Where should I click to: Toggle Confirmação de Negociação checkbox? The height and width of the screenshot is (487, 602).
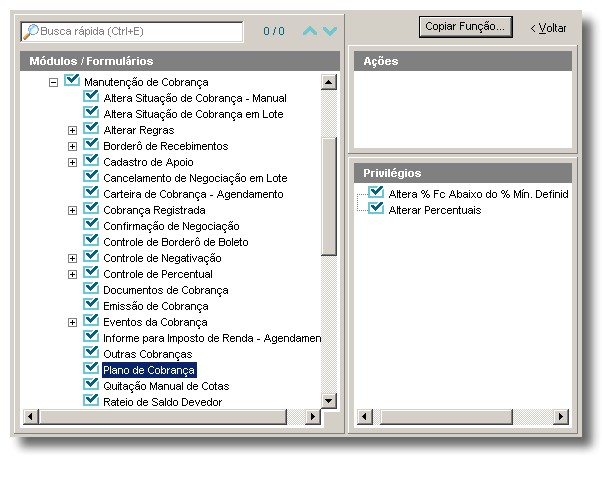click(x=91, y=224)
